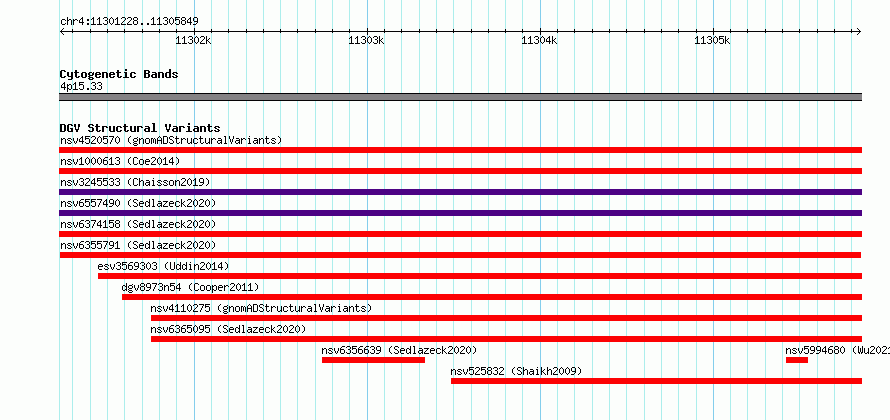Click the red bar under nsv6374158

460,234
